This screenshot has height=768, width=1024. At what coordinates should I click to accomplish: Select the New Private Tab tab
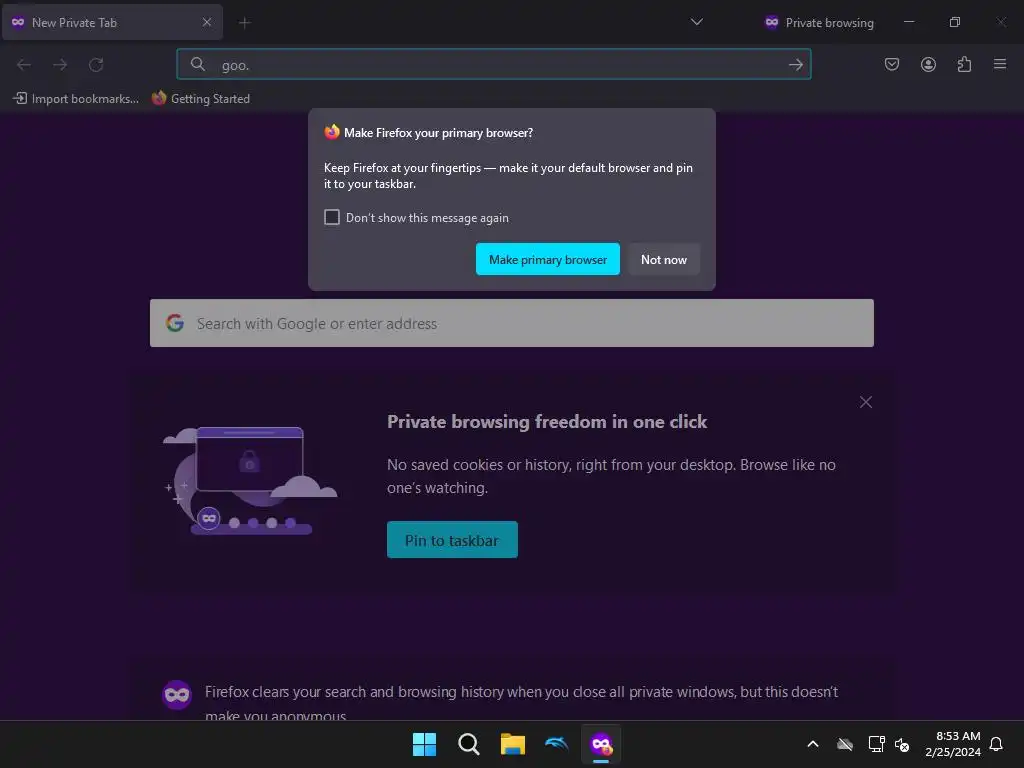click(112, 22)
